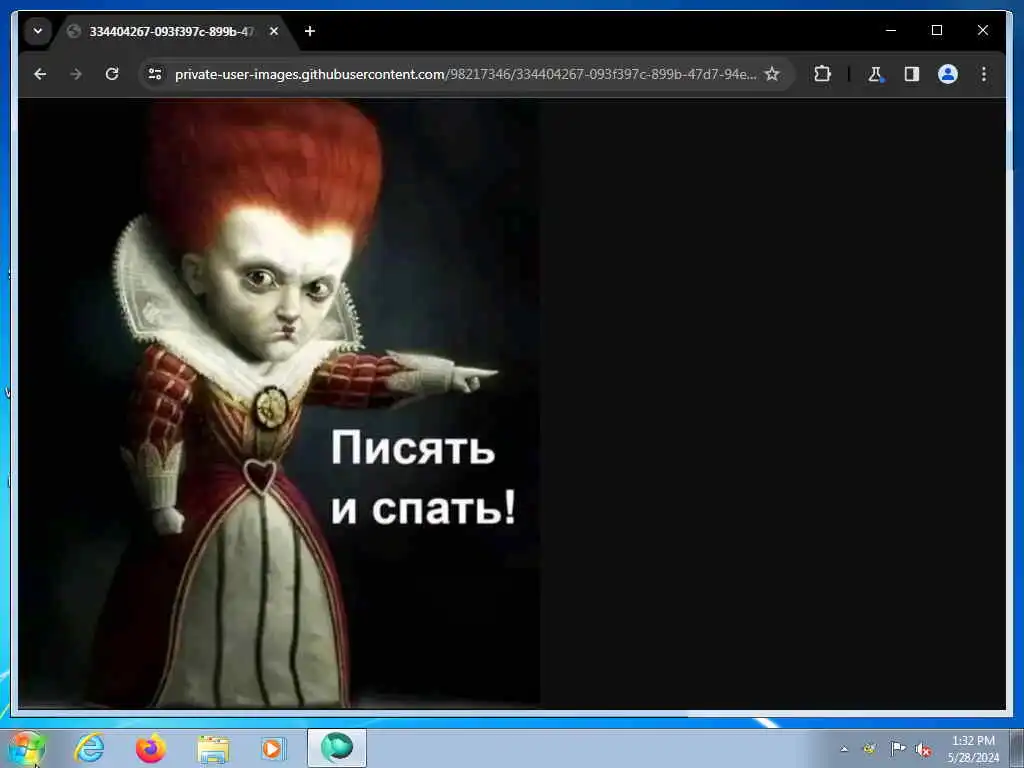View site information icon in address bar
The height and width of the screenshot is (768, 1024).
[x=155, y=74]
